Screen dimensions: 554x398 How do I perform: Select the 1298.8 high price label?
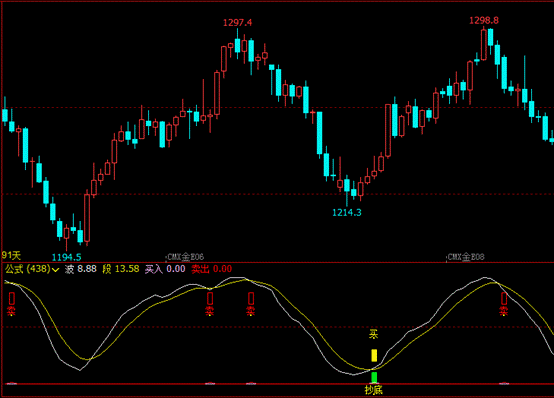(x=484, y=21)
